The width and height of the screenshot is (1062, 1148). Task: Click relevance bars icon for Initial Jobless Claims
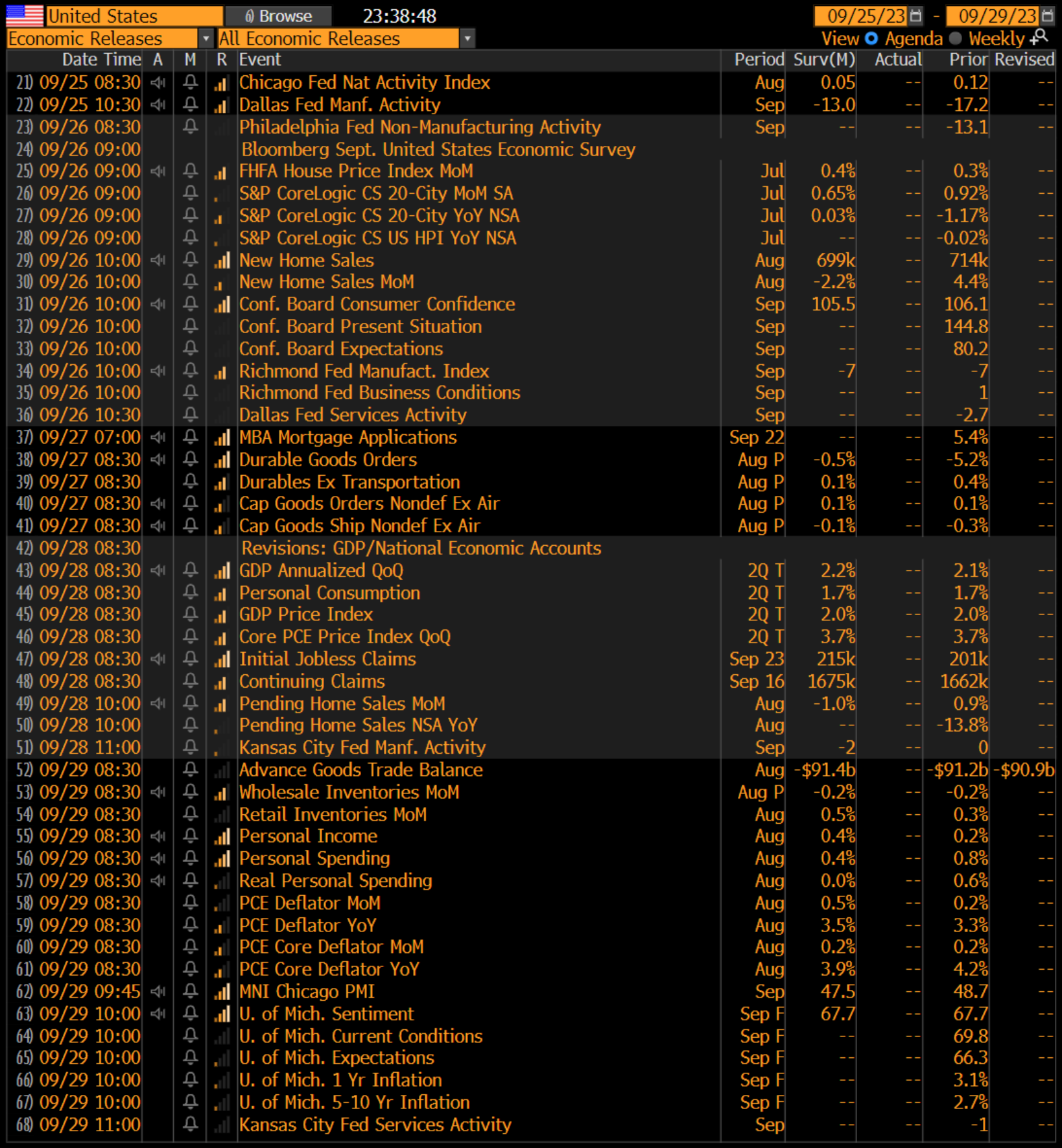coord(222,659)
